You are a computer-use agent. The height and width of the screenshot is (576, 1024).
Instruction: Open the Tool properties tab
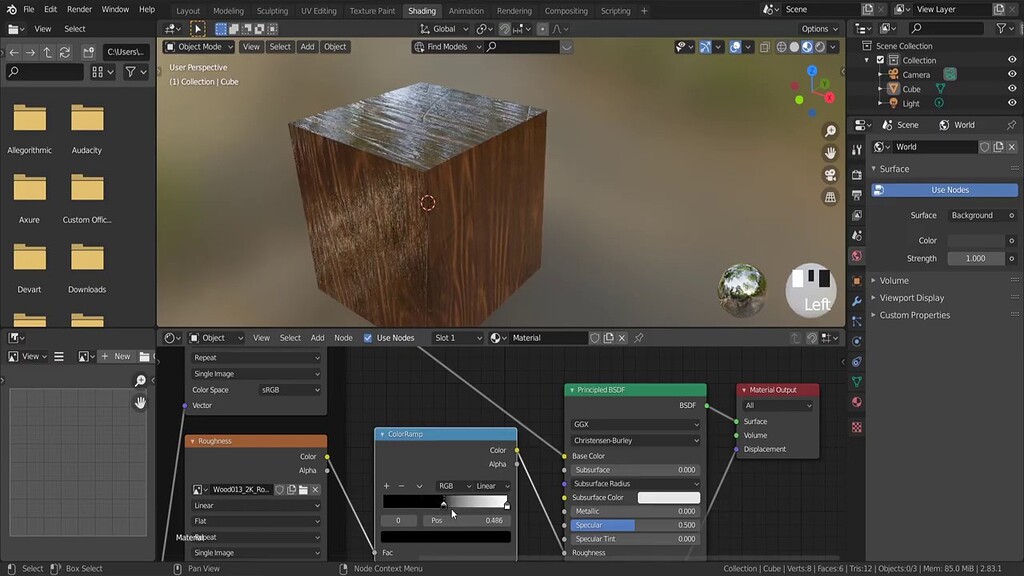(857, 150)
